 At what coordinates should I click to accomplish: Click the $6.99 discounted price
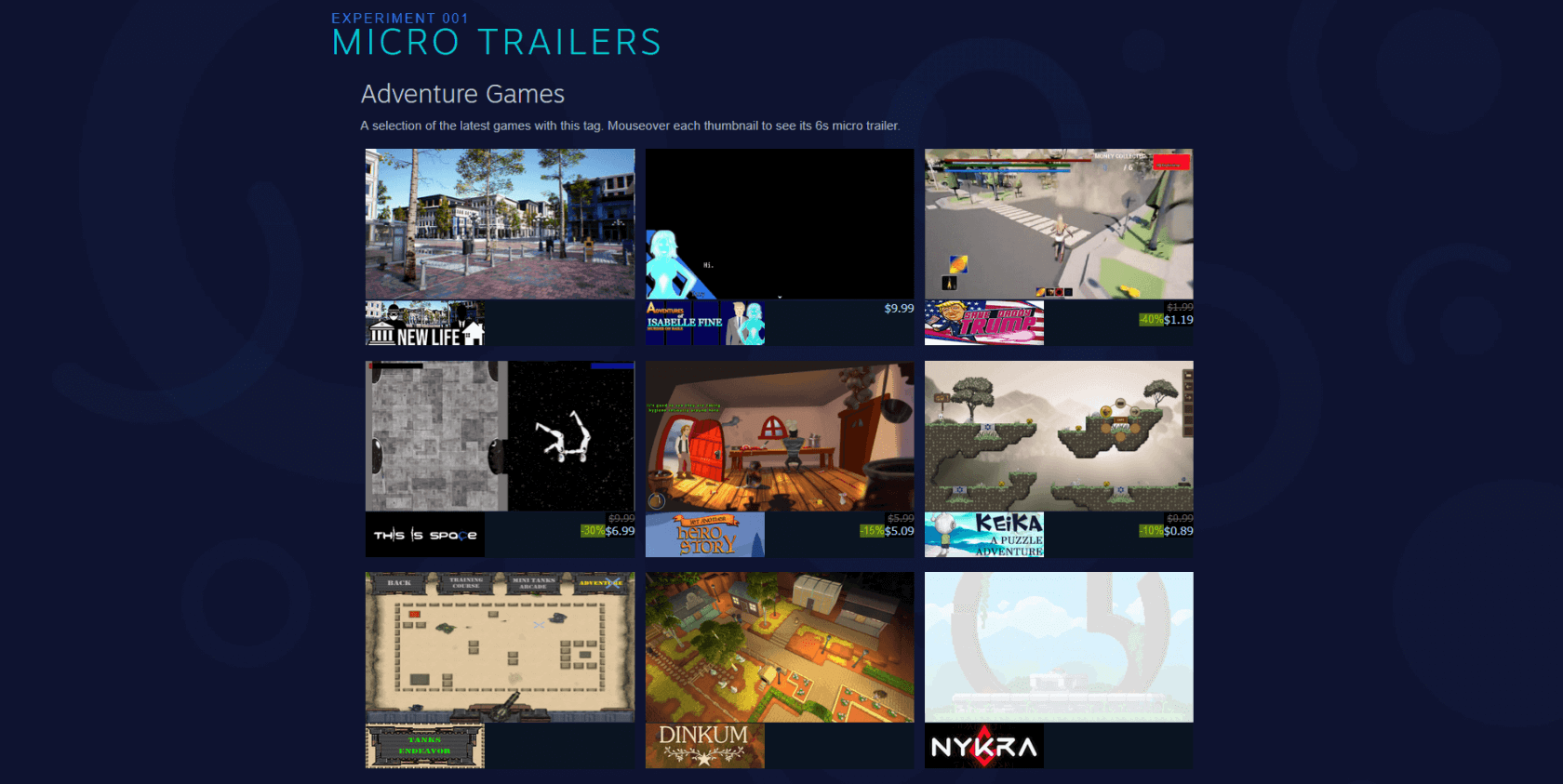click(x=620, y=531)
